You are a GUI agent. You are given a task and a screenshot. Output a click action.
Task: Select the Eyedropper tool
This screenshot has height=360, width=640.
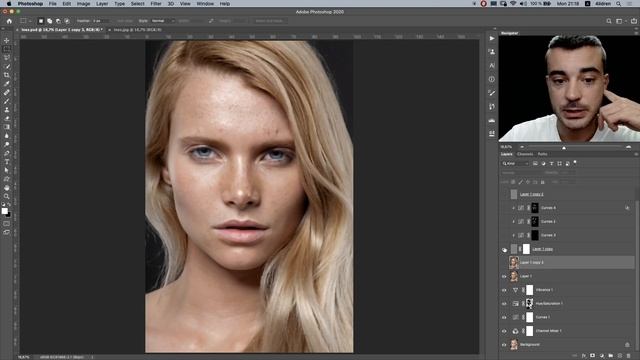(7, 84)
